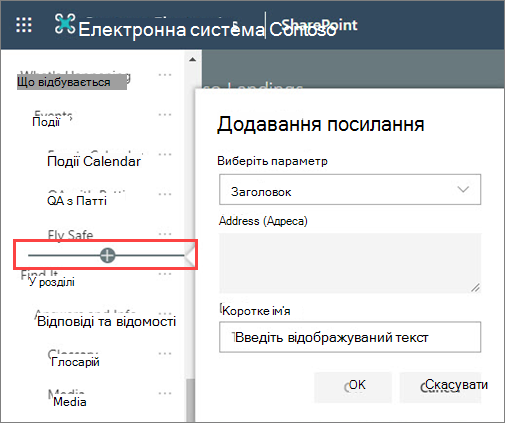505x423 pixels.
Task: Open ellipsis menu for Що відбувається
Action: coord(165,75)
